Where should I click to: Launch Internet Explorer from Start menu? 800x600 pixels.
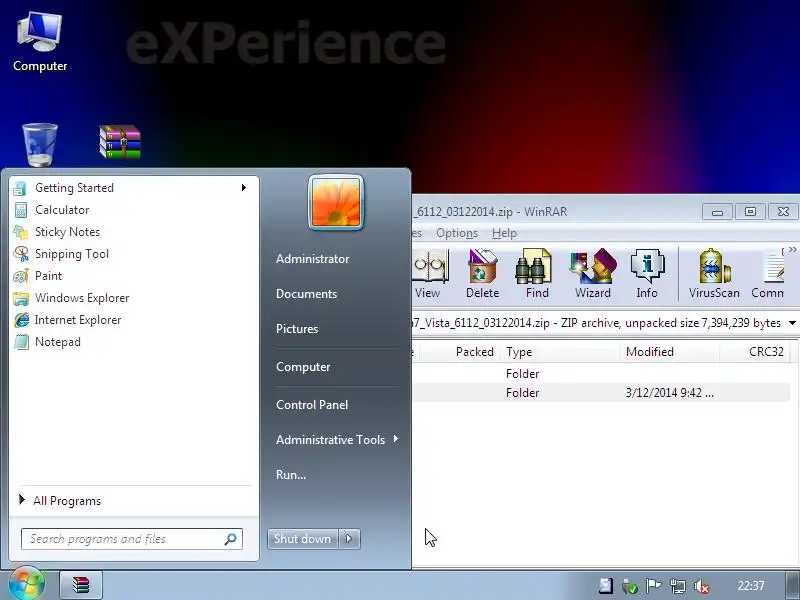tap(78, 320)
